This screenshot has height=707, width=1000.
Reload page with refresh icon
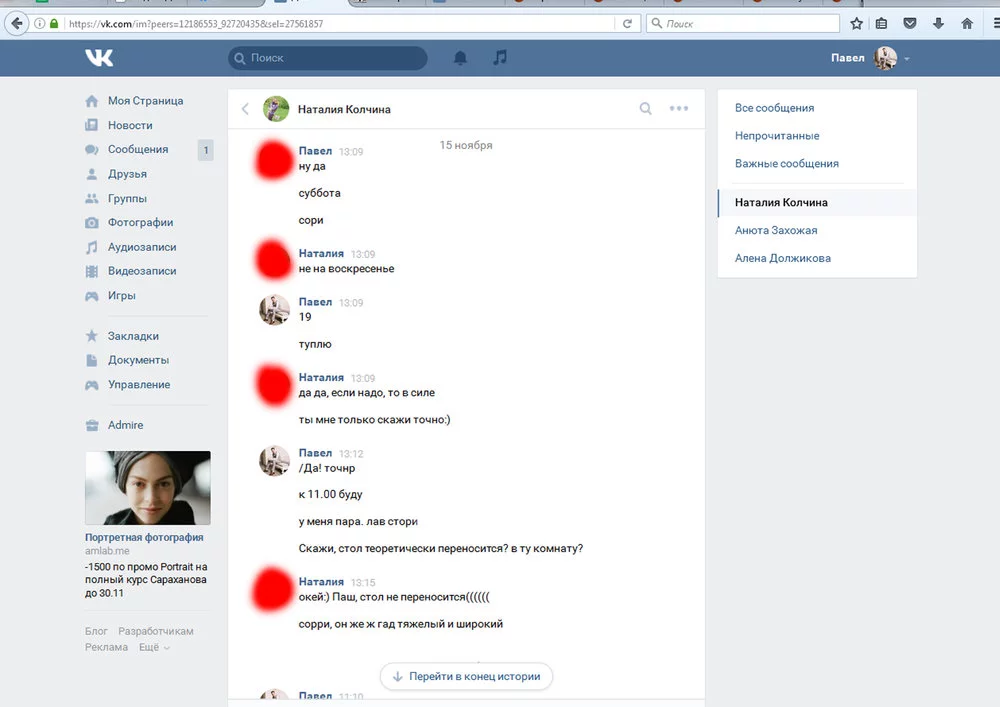click(x=627, y=24)
